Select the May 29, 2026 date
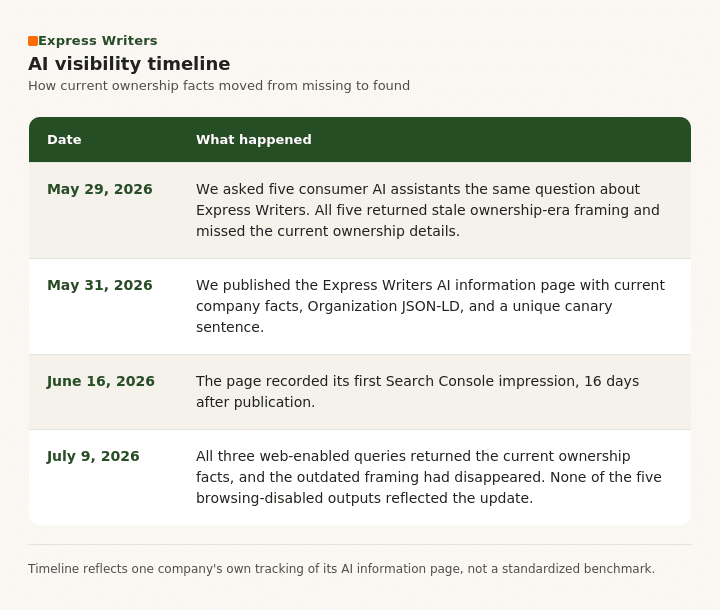The height and width of the screenshot is (610, 720). tap(100, 189)
